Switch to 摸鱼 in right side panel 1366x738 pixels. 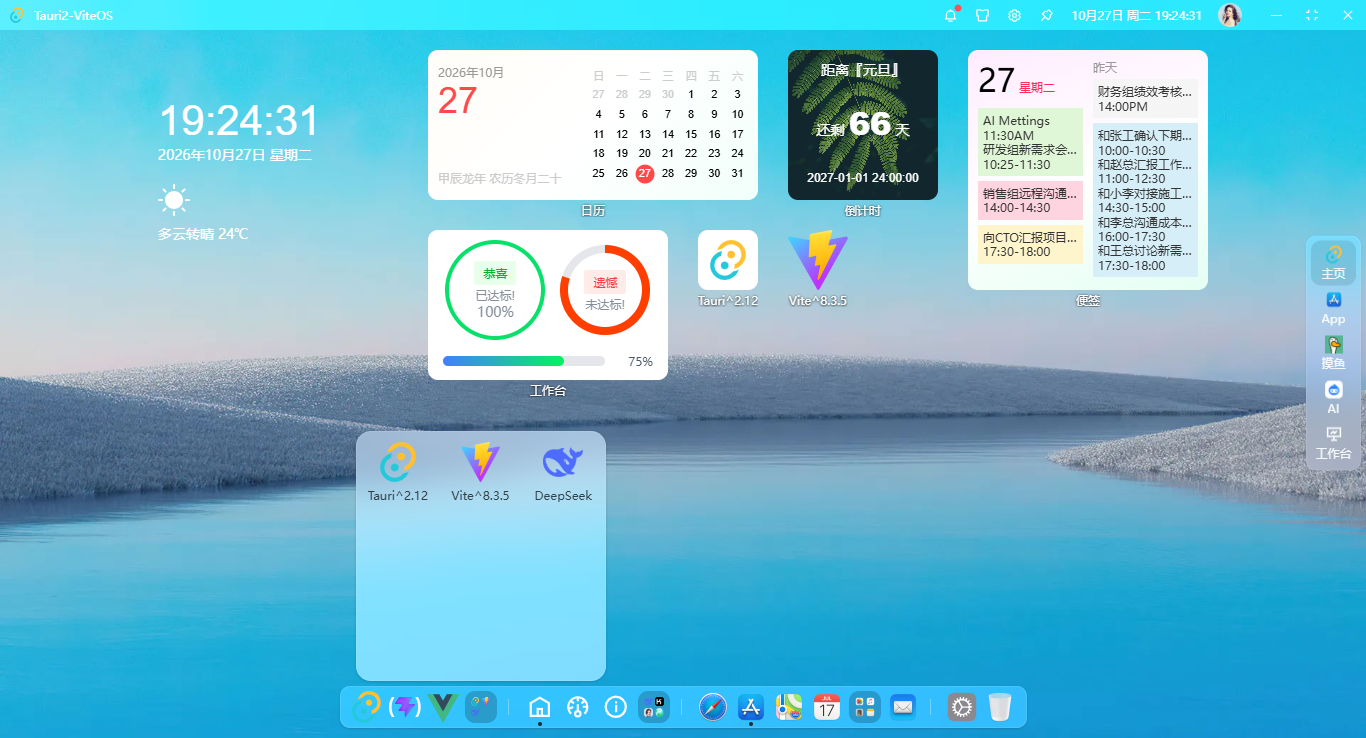[x=1333, y=353]
